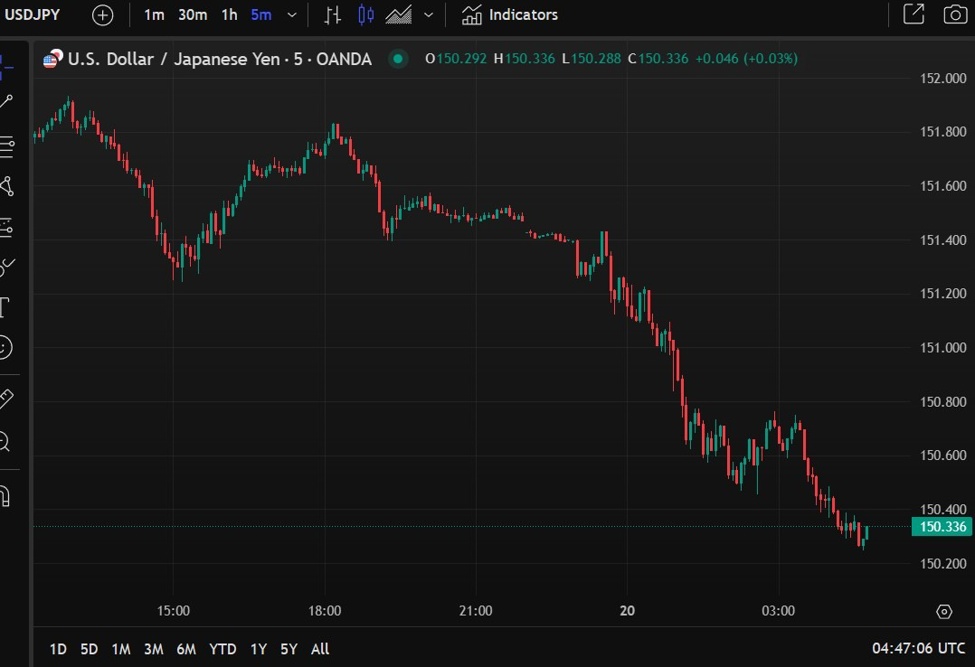Viewport: 975px width, 667px height.
Task: Toggle magnet mode in left toolbar
Action: 5,495
